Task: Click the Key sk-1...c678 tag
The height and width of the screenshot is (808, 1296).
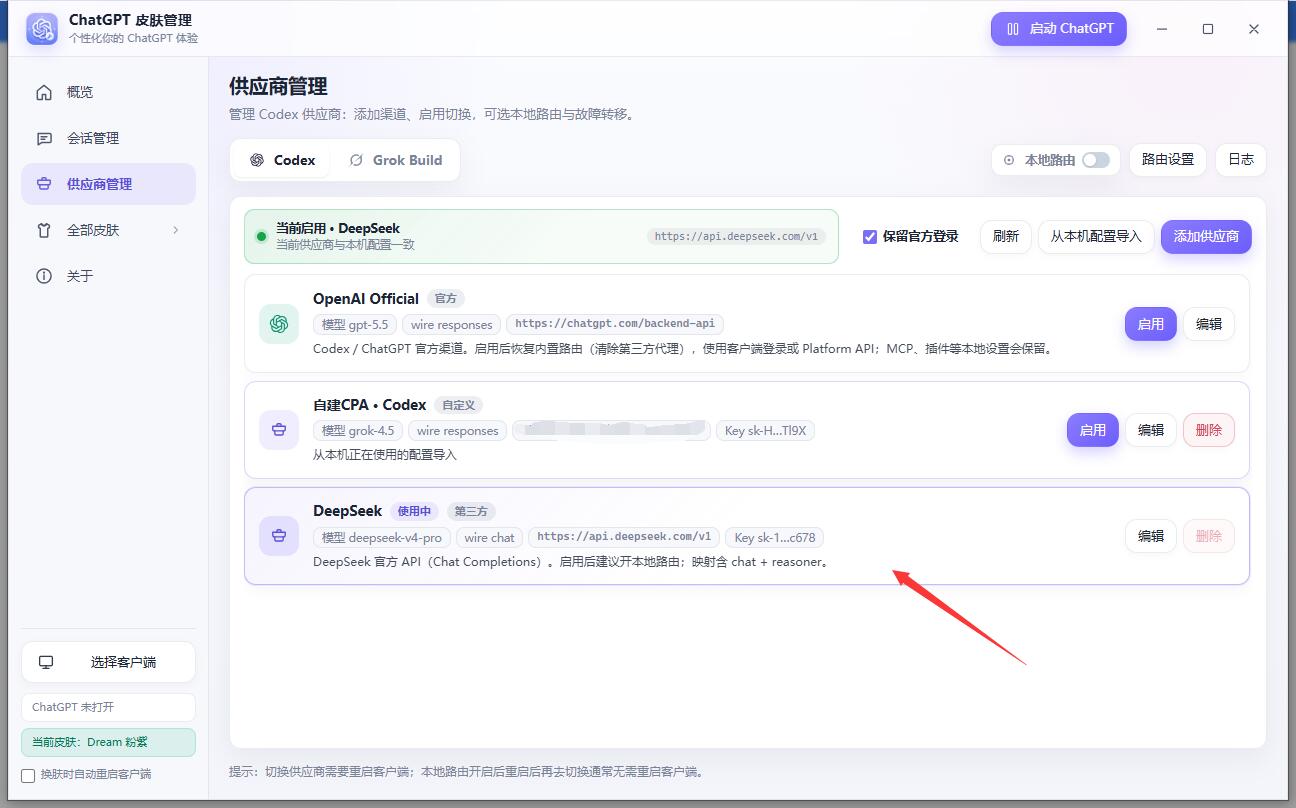Action: click(775, 537)
